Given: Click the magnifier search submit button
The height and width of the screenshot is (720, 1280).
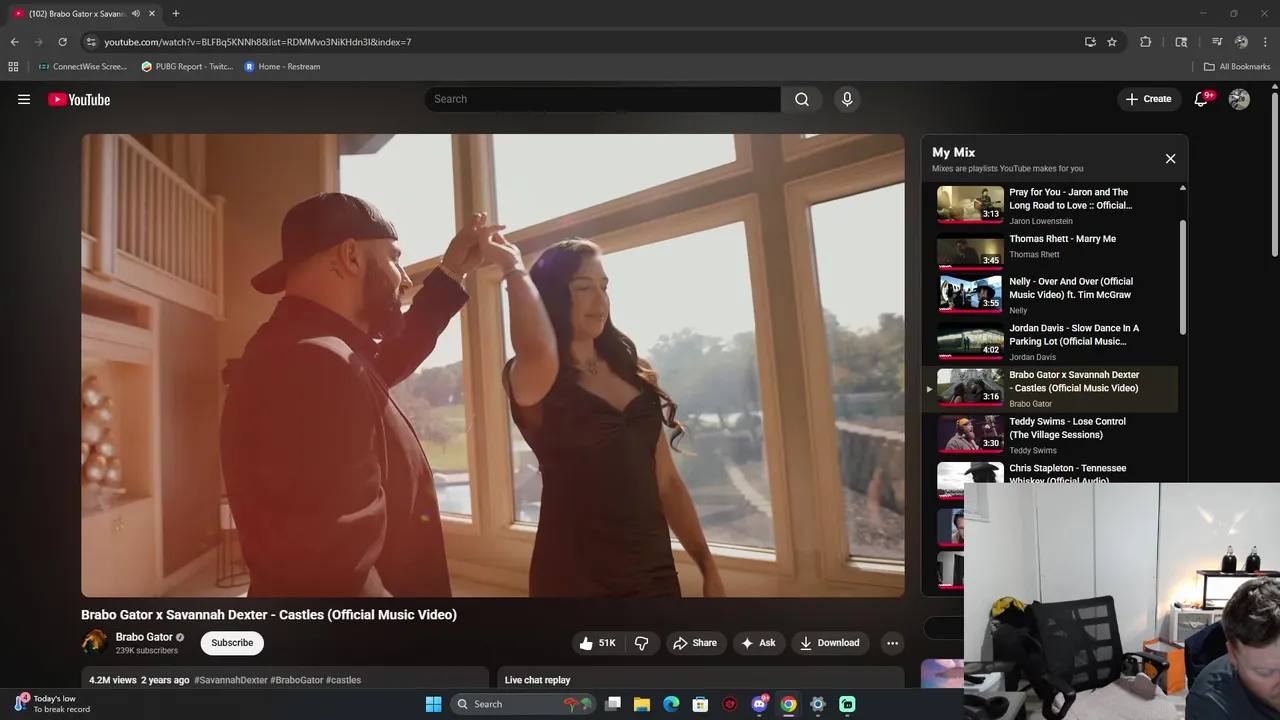Looking at the screenshot, I should point(802,99).
